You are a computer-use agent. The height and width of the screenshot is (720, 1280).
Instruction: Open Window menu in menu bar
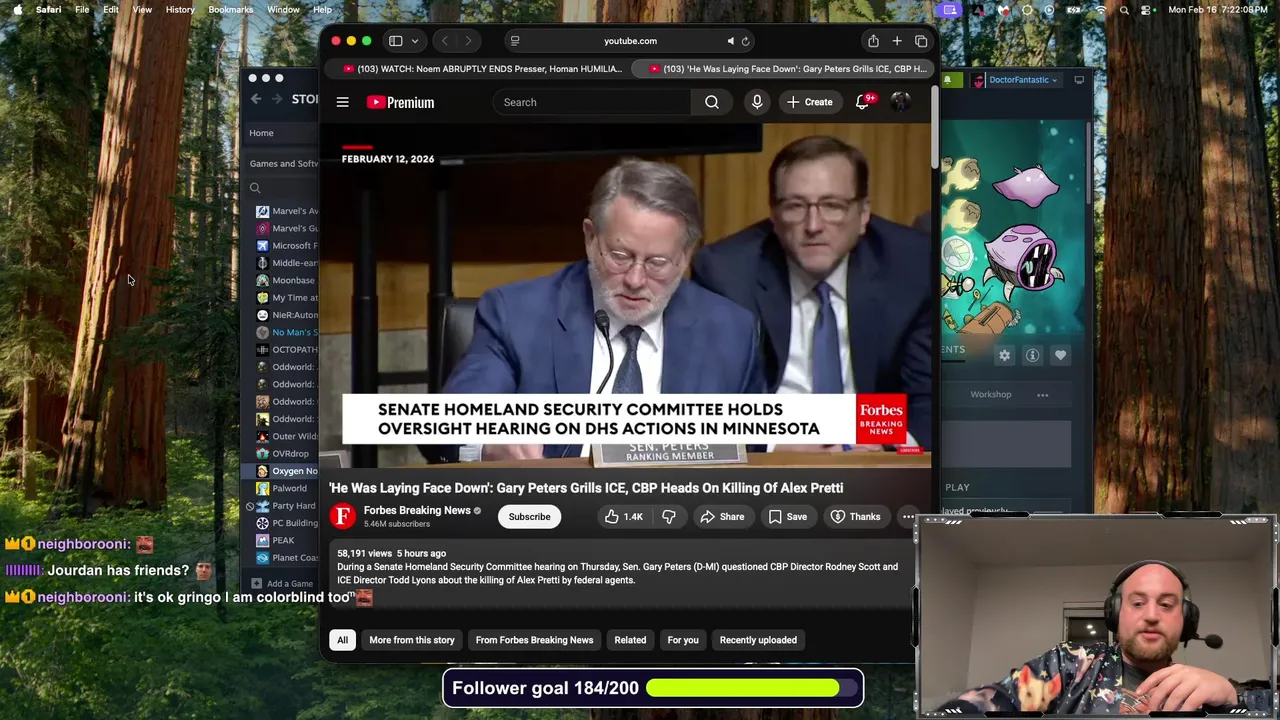click(283, 10)
